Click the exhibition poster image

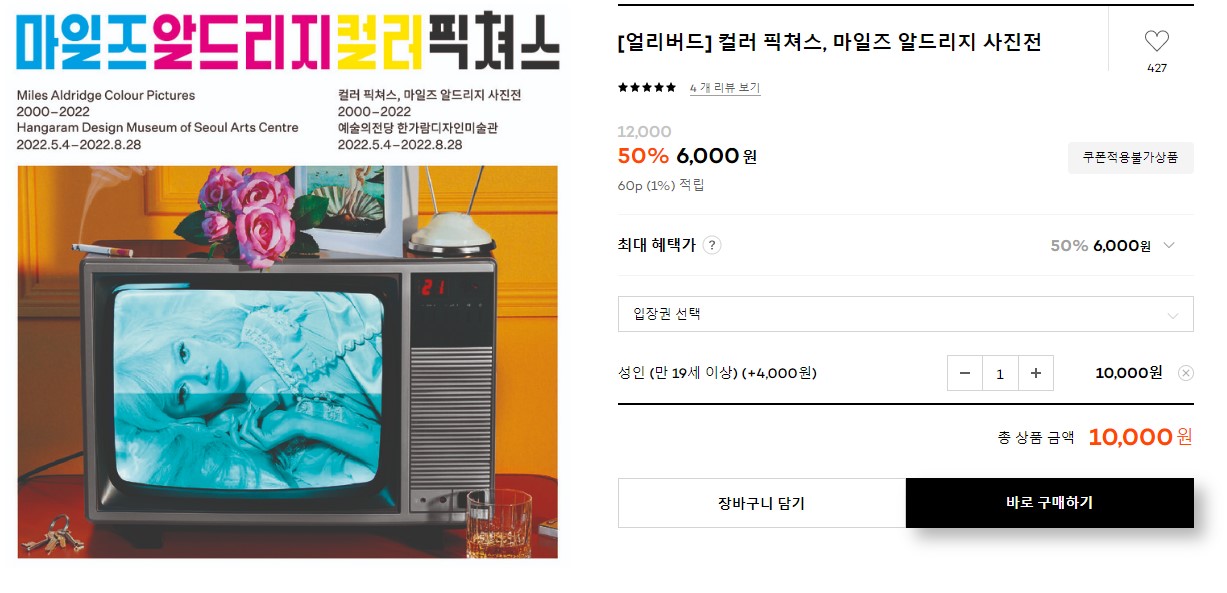(x=288, y=362)
